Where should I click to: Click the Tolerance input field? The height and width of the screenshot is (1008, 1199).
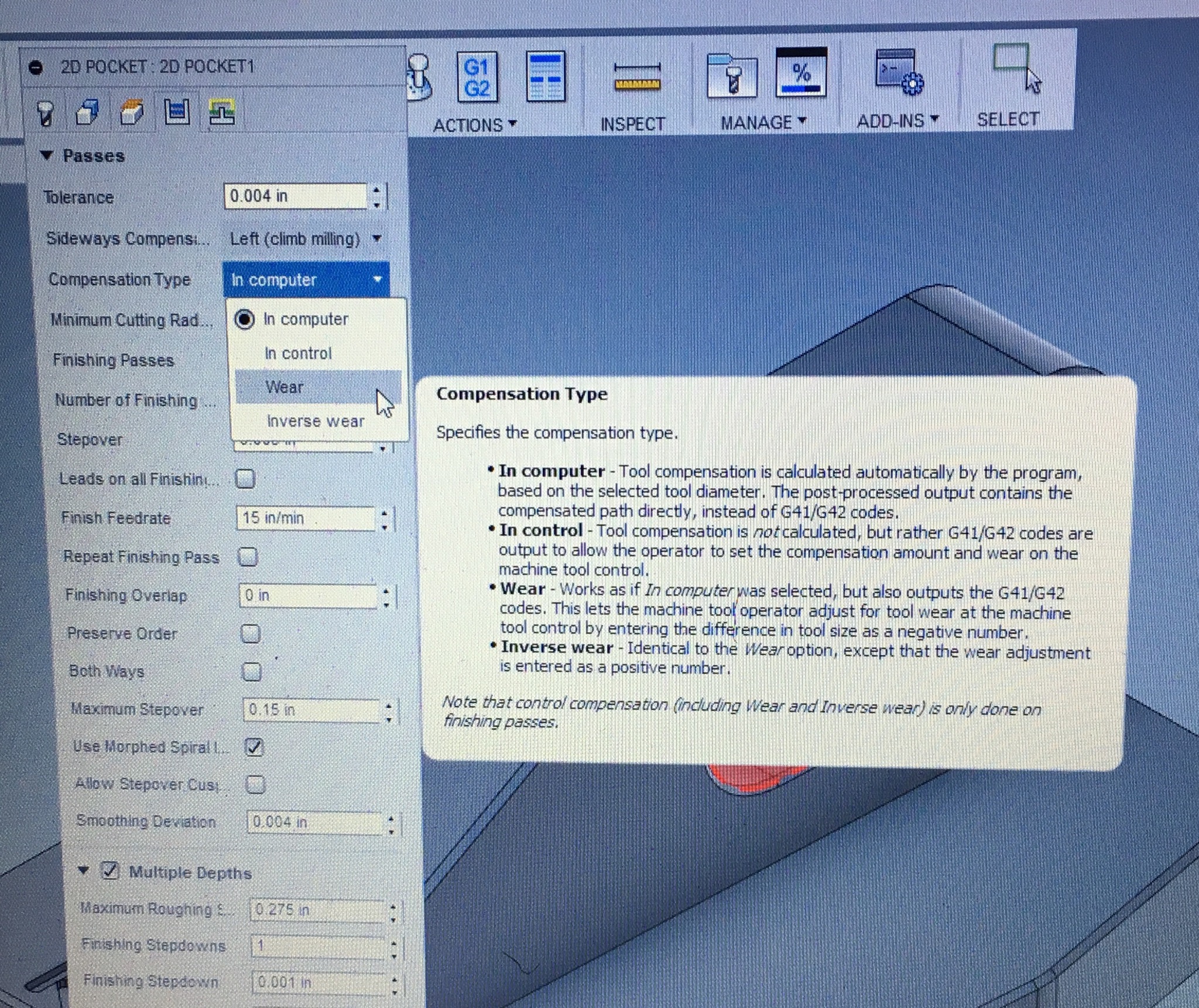[x=296, y=196]
